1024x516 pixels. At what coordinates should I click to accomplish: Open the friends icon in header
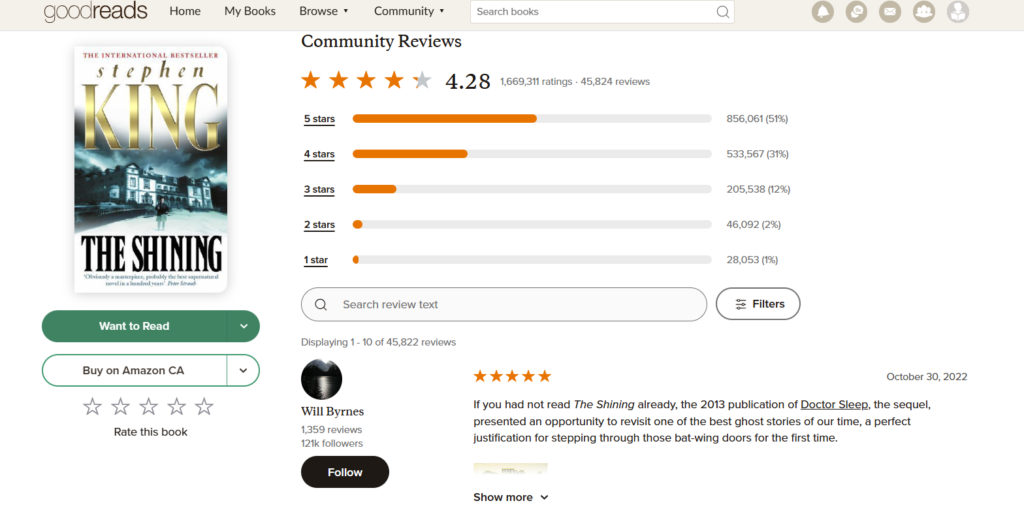[x=924, y=12]
